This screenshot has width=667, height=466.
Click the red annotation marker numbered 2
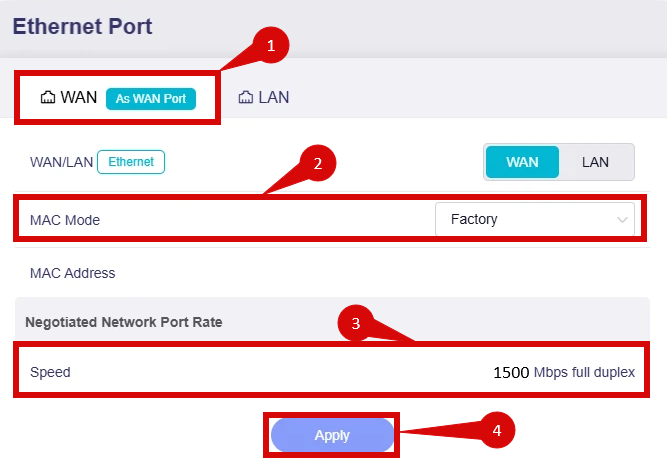click(318, 164)
